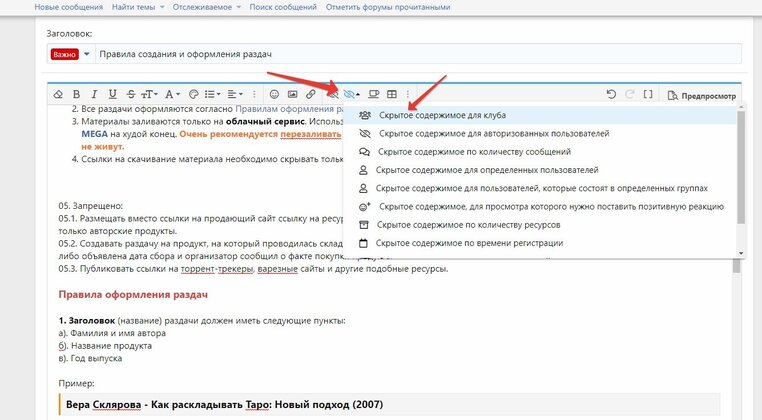The image size is (762, 420).
Task: Choose hidden content for users in определенных группах
Action: 539,188
